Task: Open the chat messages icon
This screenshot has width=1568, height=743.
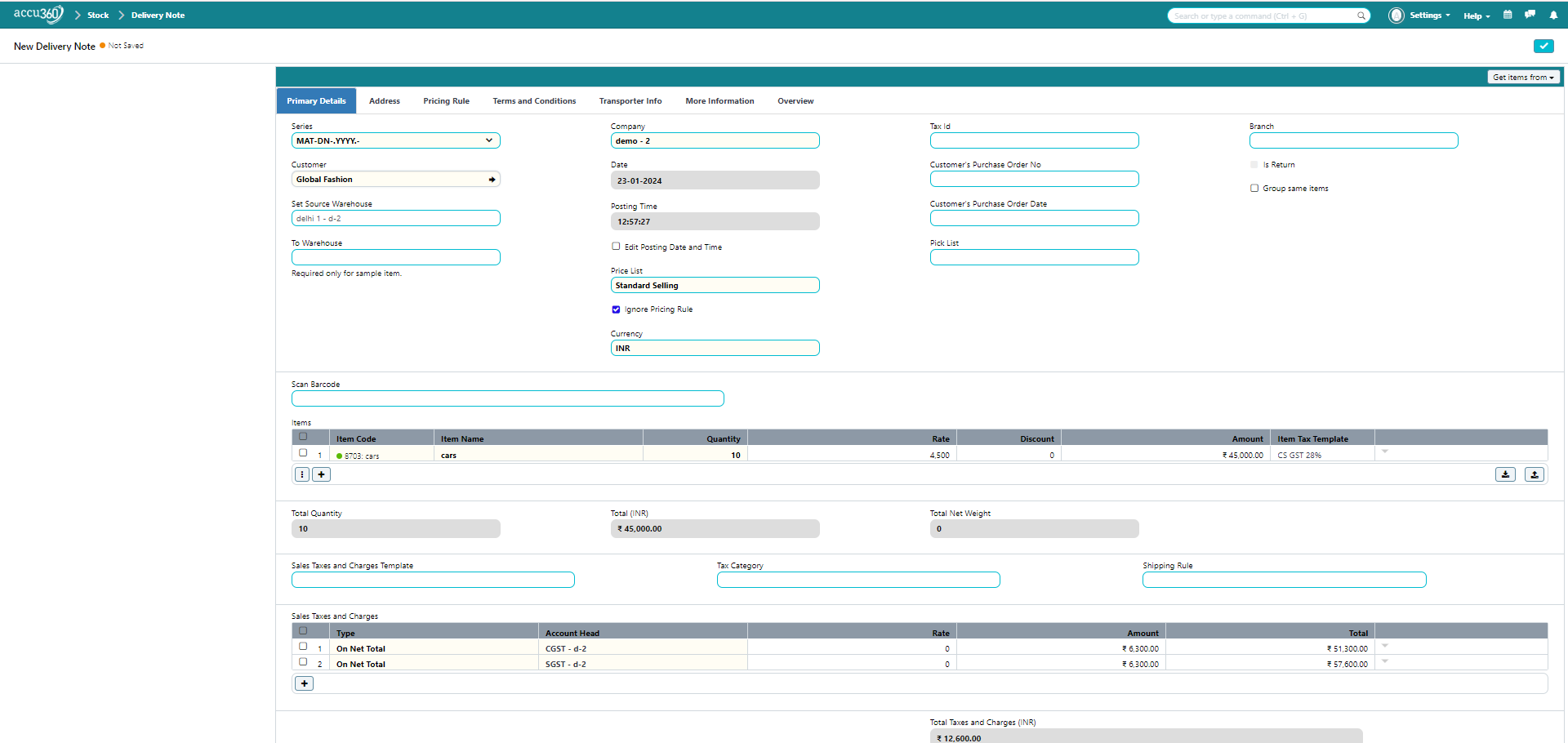Action: click(1530, 15)
